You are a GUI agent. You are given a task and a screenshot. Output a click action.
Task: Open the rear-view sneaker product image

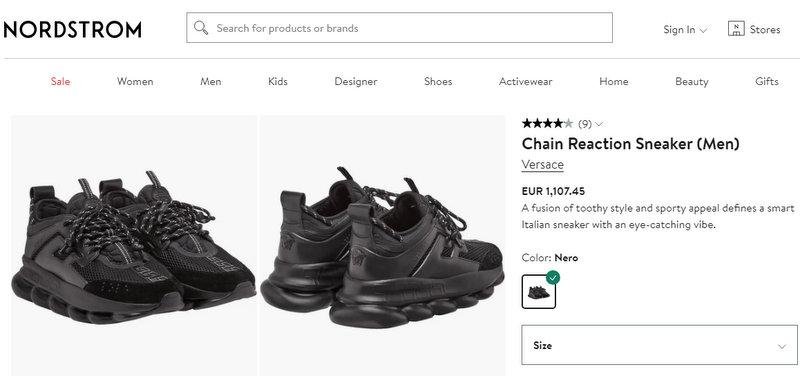point(383,245)
